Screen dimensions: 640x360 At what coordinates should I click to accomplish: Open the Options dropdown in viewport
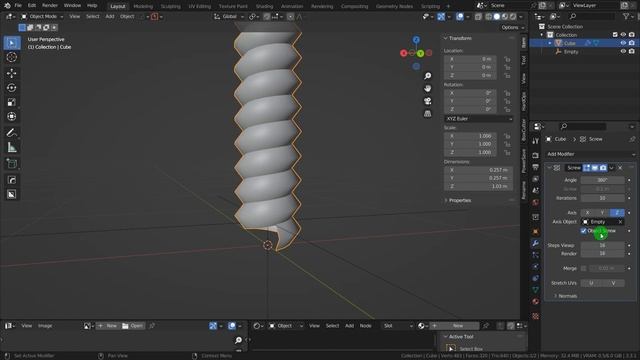click(513, 28)
